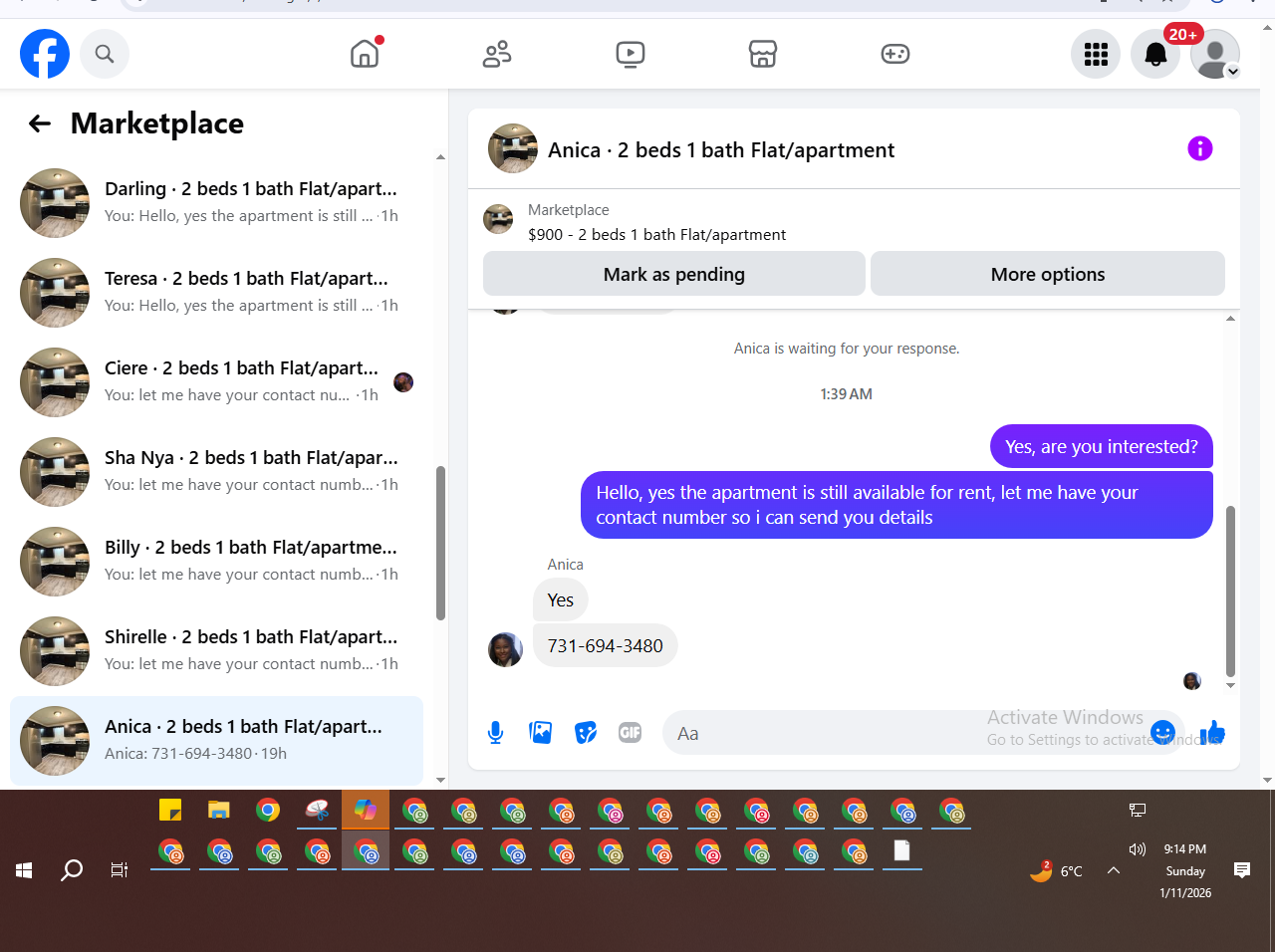Open the volume control in system tray
The height and width of the screenshot is (952, 1275).
point(1138,849)
